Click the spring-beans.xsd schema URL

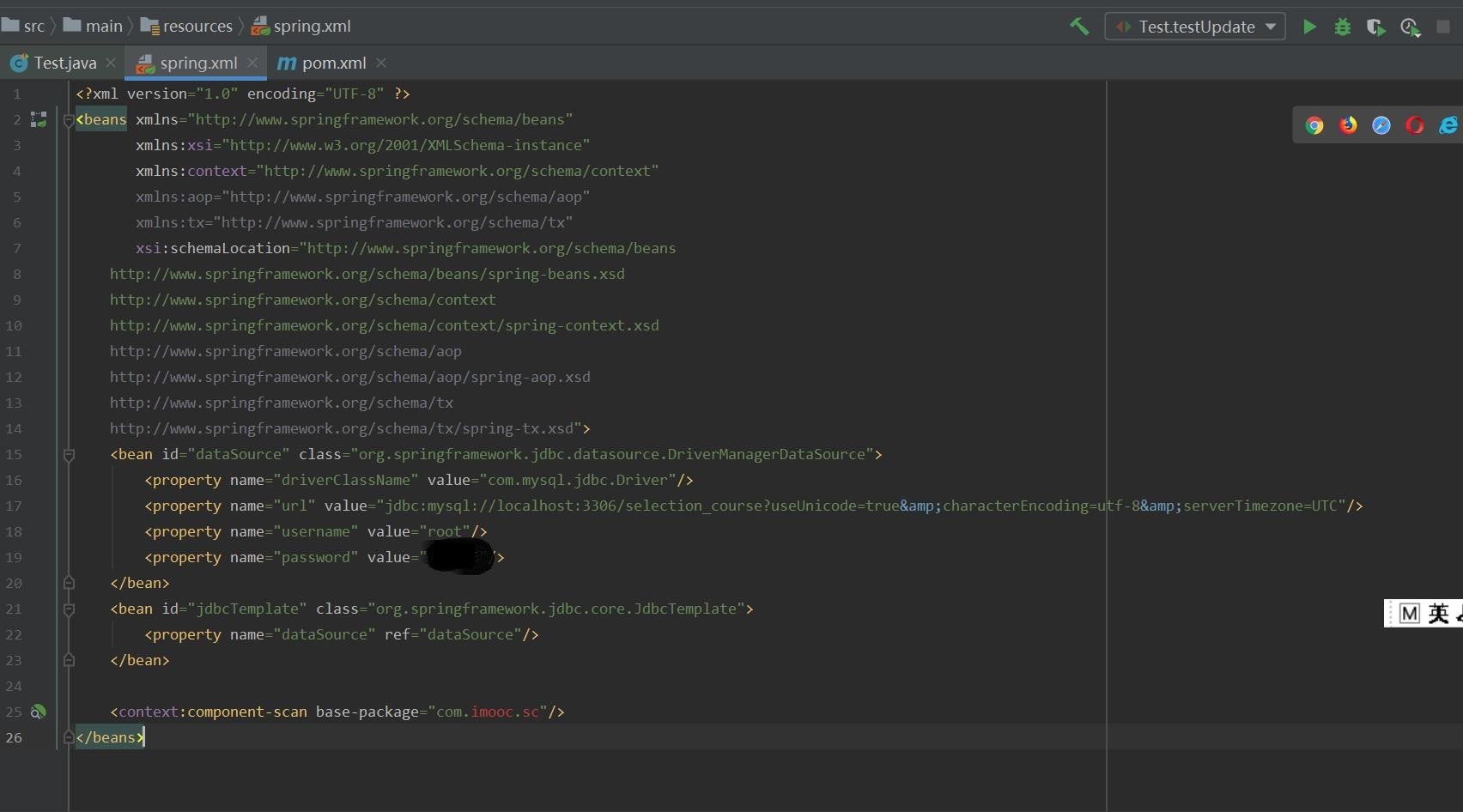tap(367, 274)
